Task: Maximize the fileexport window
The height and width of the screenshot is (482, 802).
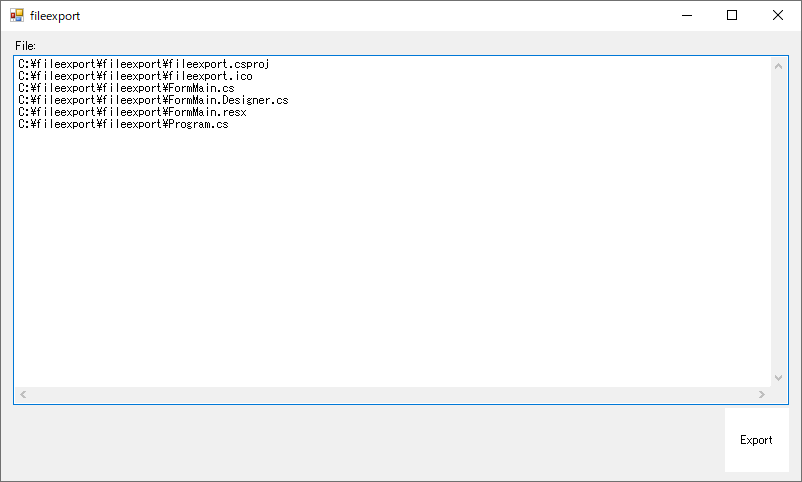Action: point(732,15)
